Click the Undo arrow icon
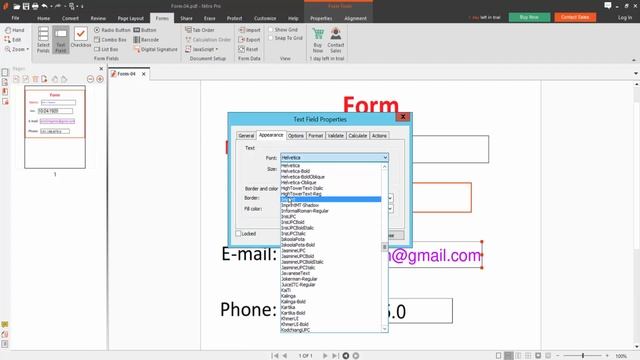Viewport: 640px width, 360px height. (44, 6)
